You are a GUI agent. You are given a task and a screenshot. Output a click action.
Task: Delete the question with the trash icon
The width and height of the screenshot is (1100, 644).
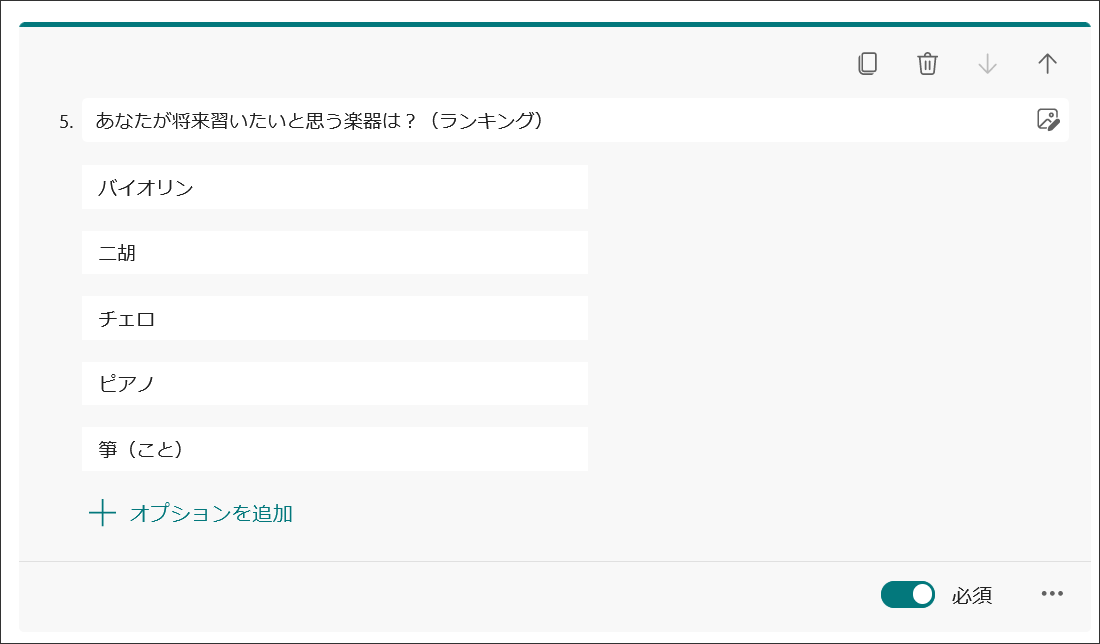pos(927,63)
